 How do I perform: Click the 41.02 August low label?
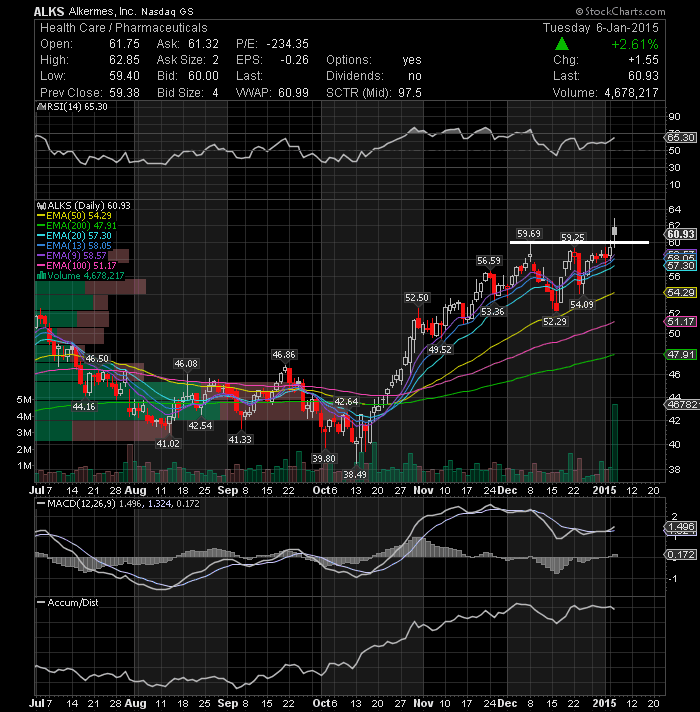coord(168,443)
